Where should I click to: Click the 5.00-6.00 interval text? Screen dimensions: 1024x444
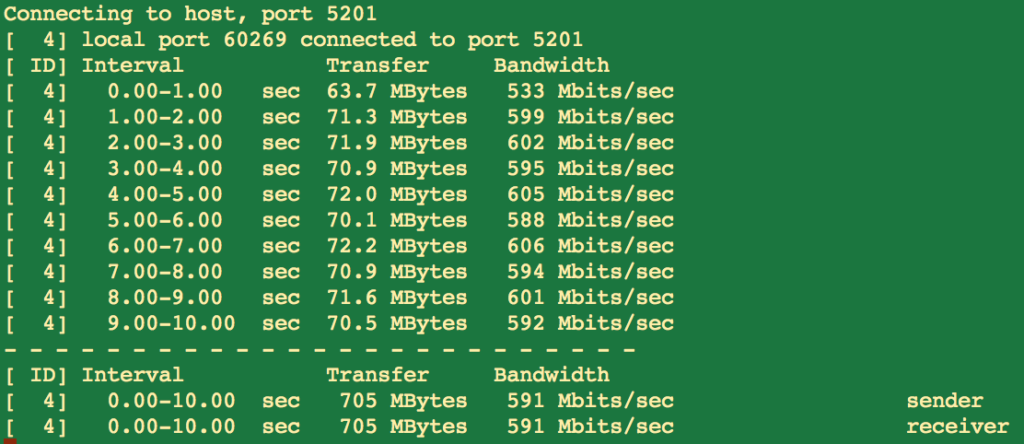[165, 221]
